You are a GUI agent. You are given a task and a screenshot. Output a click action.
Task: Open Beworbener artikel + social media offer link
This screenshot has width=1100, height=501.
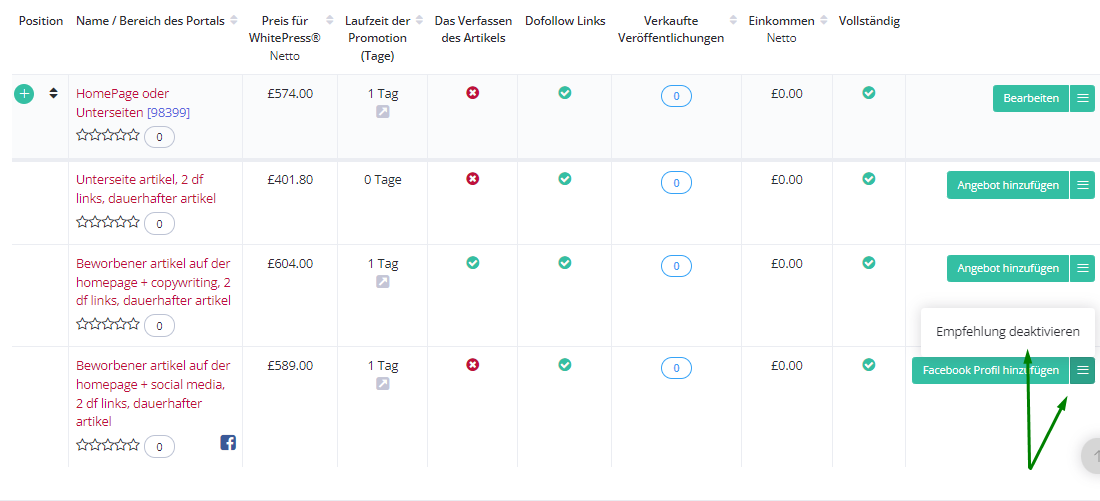[153, 394]
